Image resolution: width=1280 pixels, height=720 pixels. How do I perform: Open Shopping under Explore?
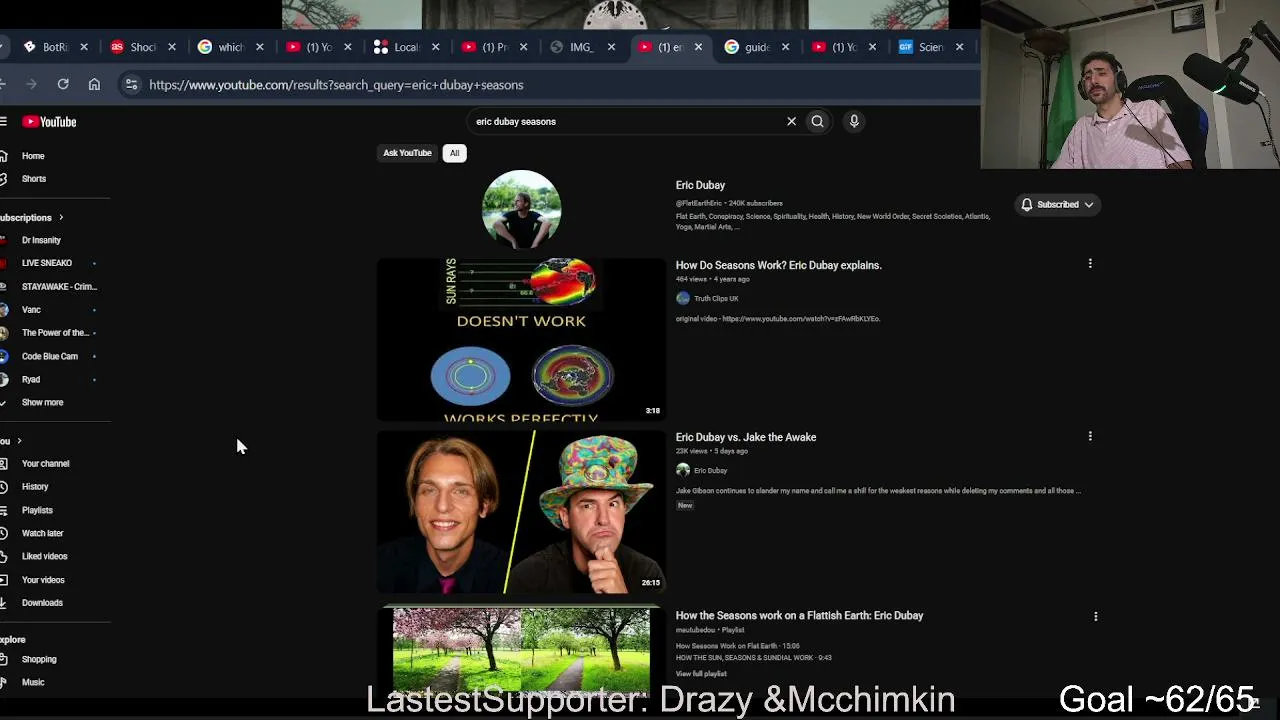coord(39,660)
